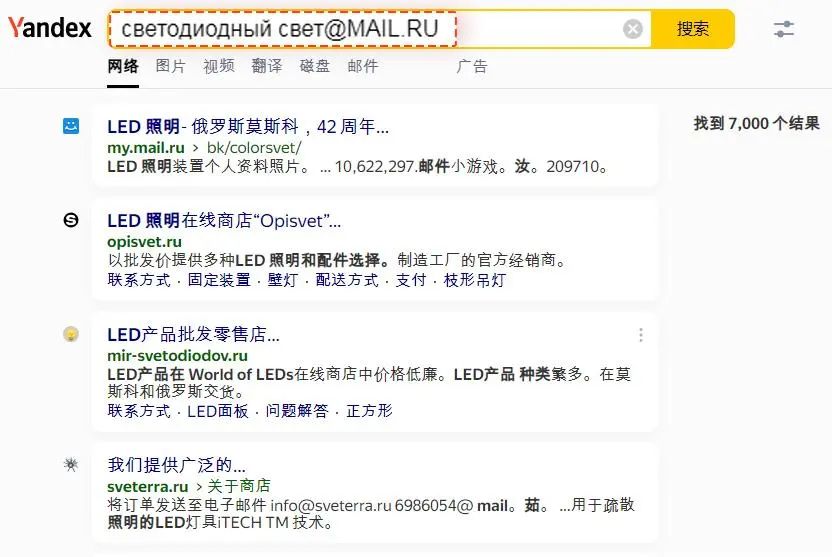Click snippet text 将订单发送至电子邮件 info@sveterra.ru
The width and height of the screenshot is (832, 557).
coord(249,505)
